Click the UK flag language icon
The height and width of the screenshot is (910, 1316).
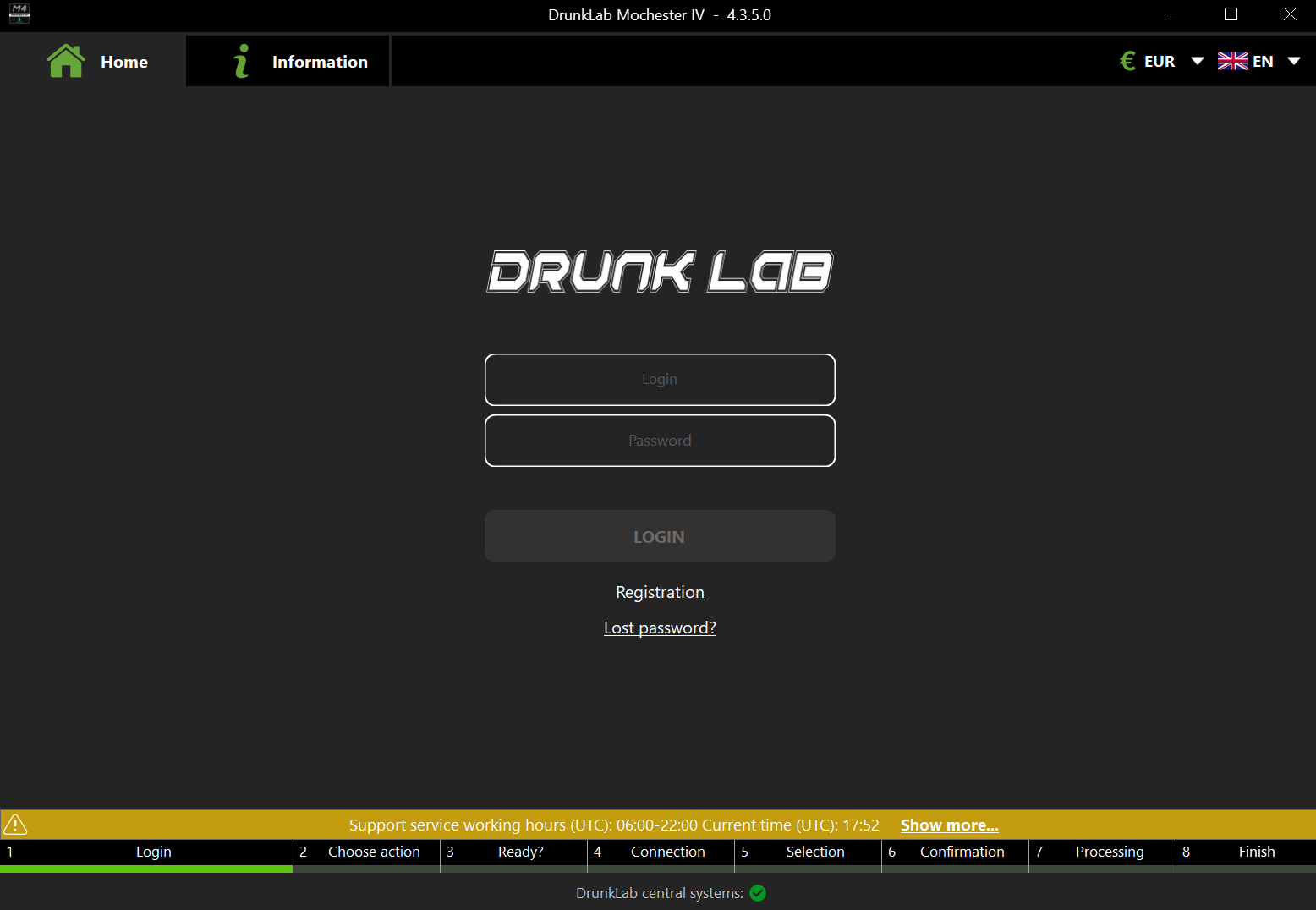1232,61
